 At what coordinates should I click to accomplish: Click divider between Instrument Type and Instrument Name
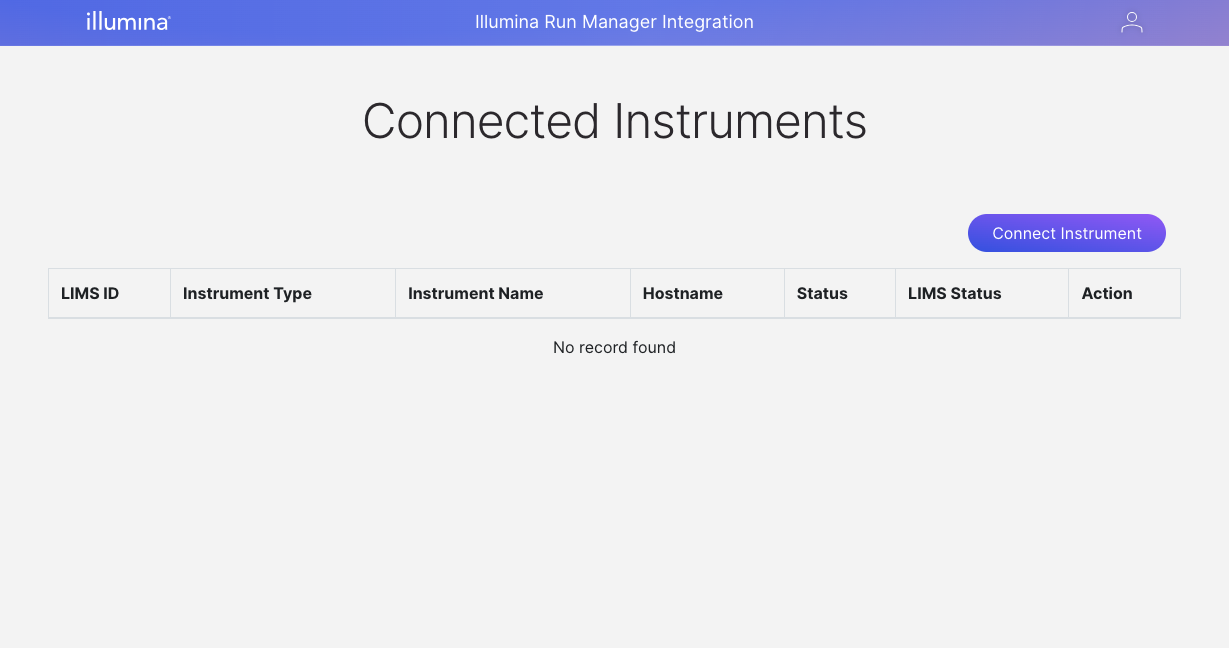tap(395, 293)
